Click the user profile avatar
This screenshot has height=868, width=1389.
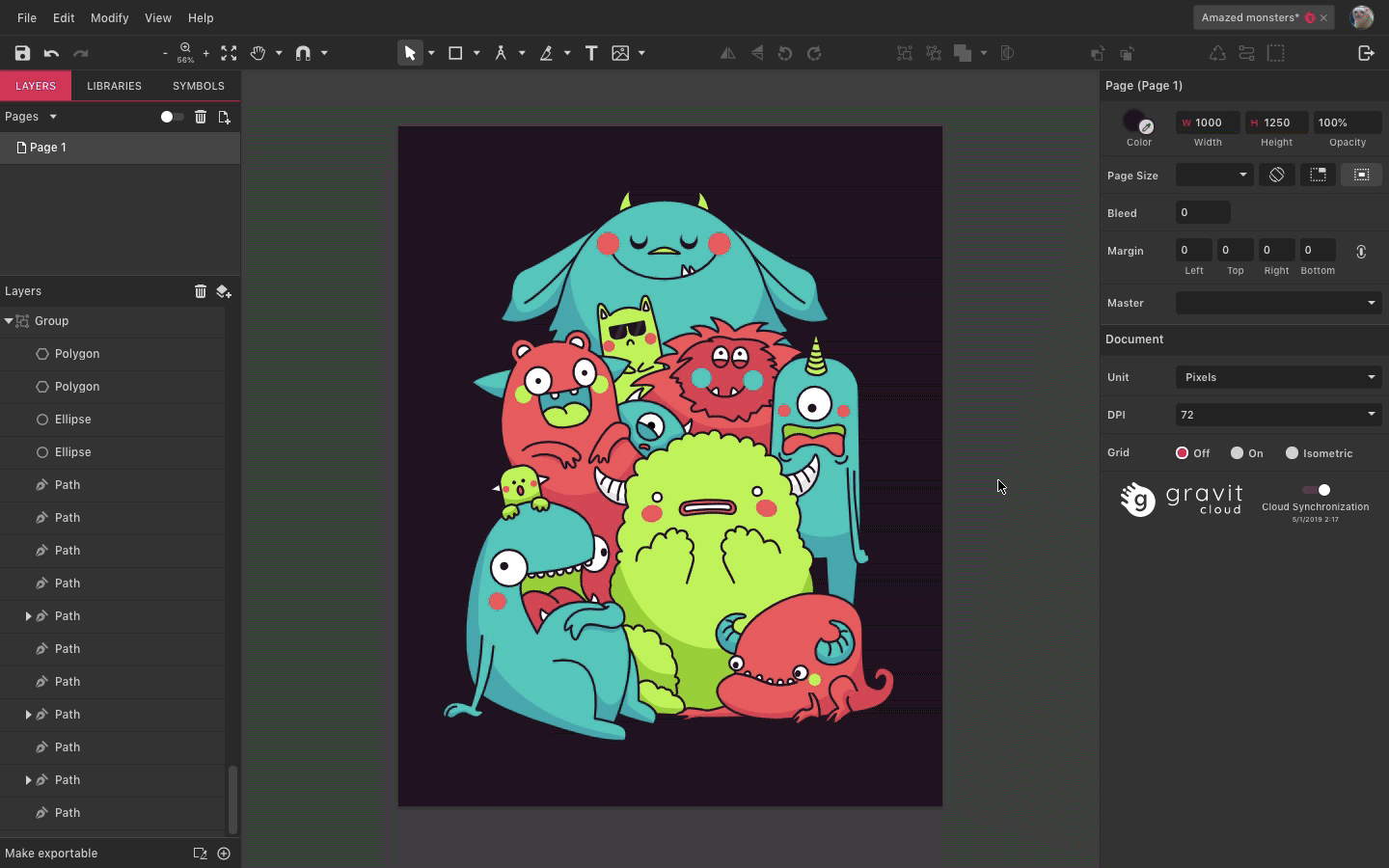pos(1362,17)
